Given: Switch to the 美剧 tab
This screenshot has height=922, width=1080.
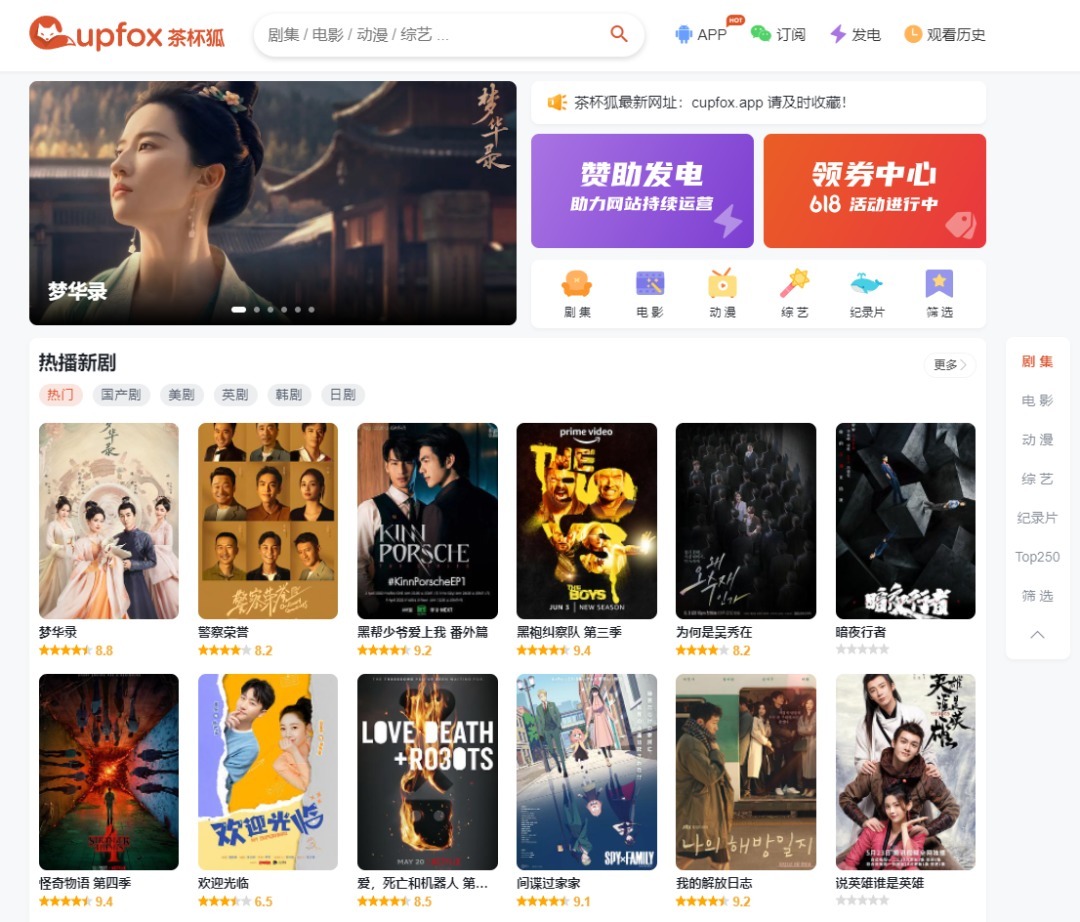Looking at the screenshot, I should (181, 395).
